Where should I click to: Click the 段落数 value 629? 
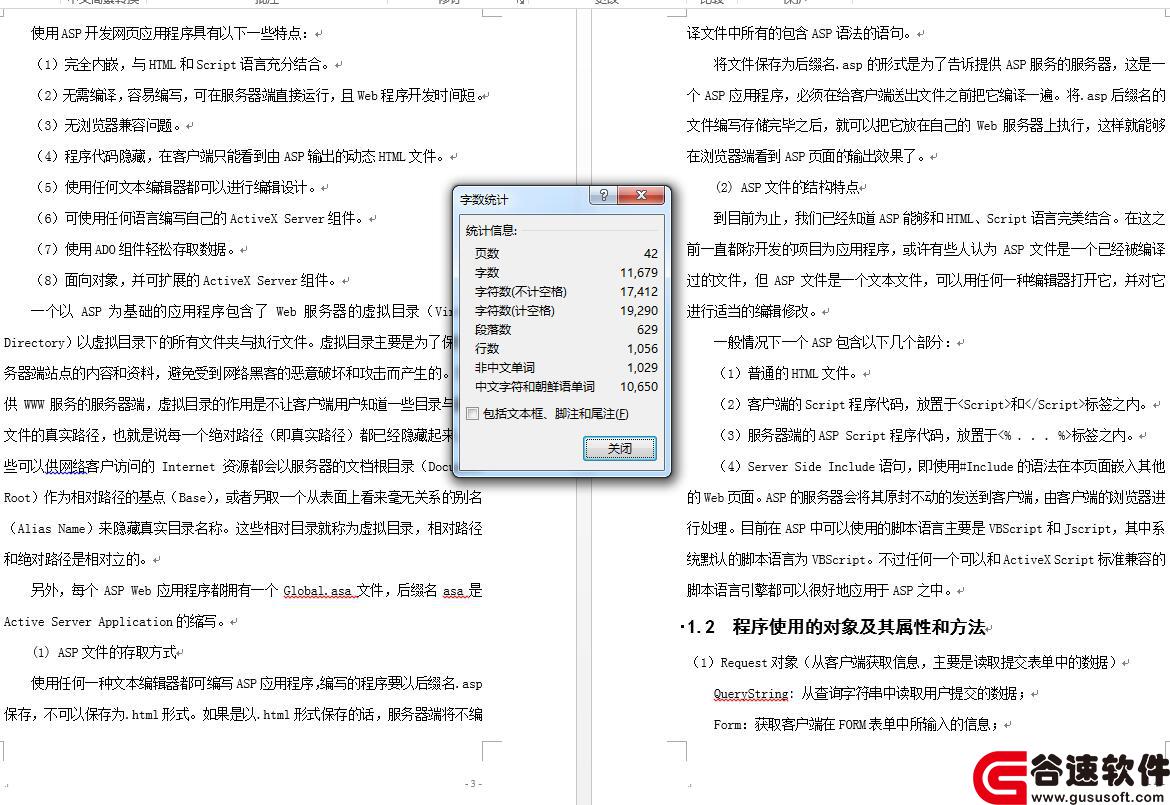[647, 330]
